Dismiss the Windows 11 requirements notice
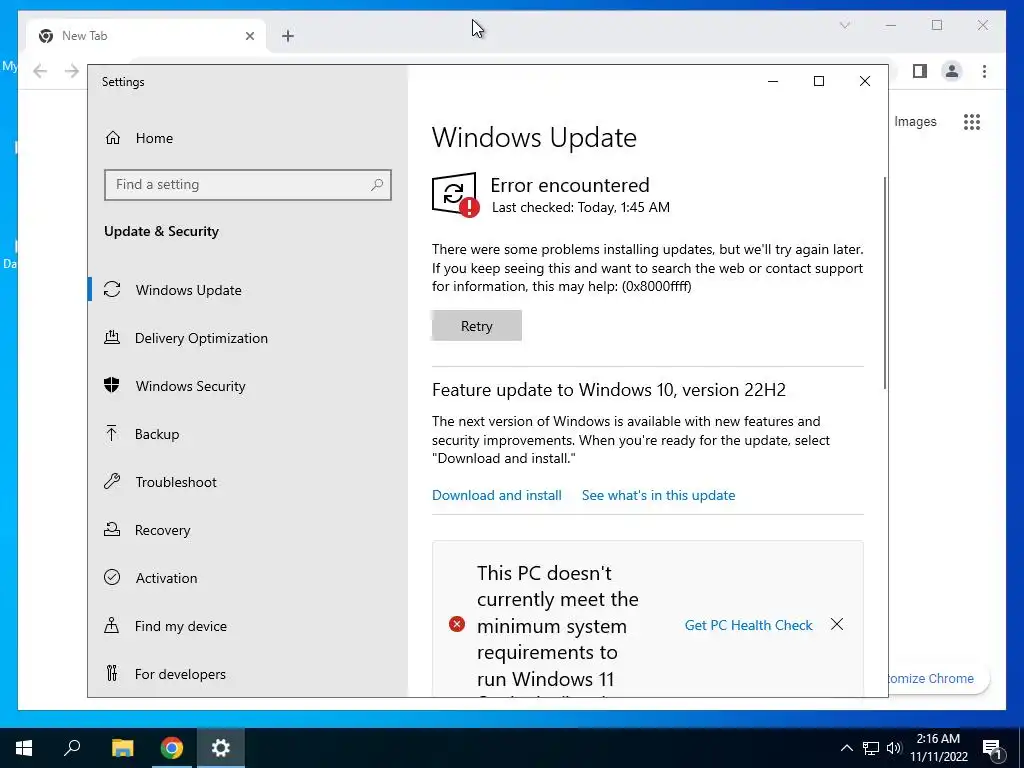1024x768 pixels. coord(837,624)
